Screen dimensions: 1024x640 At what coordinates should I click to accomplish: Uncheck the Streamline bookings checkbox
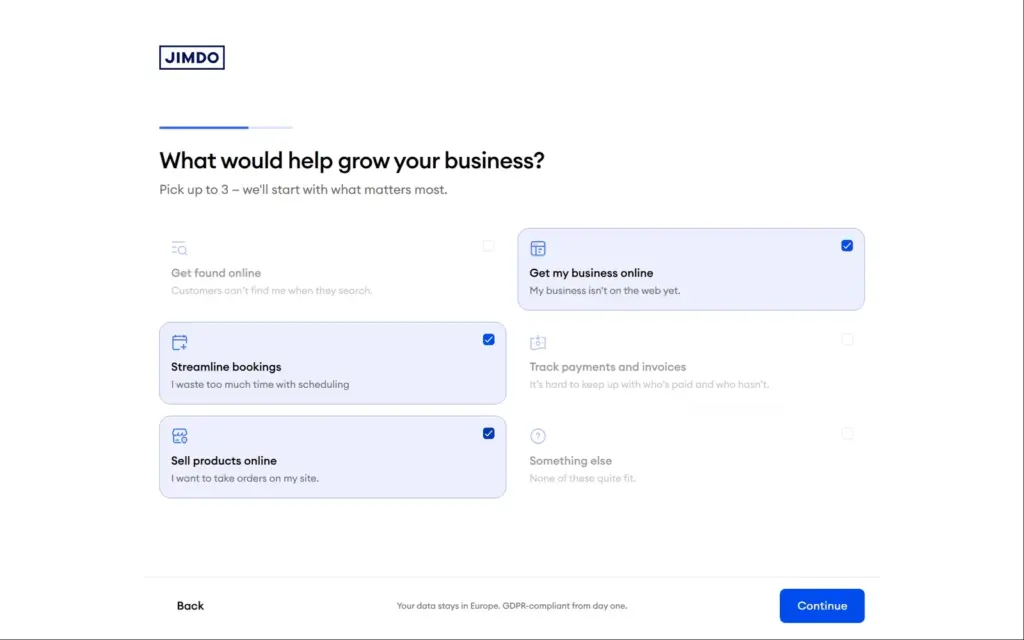488,340
